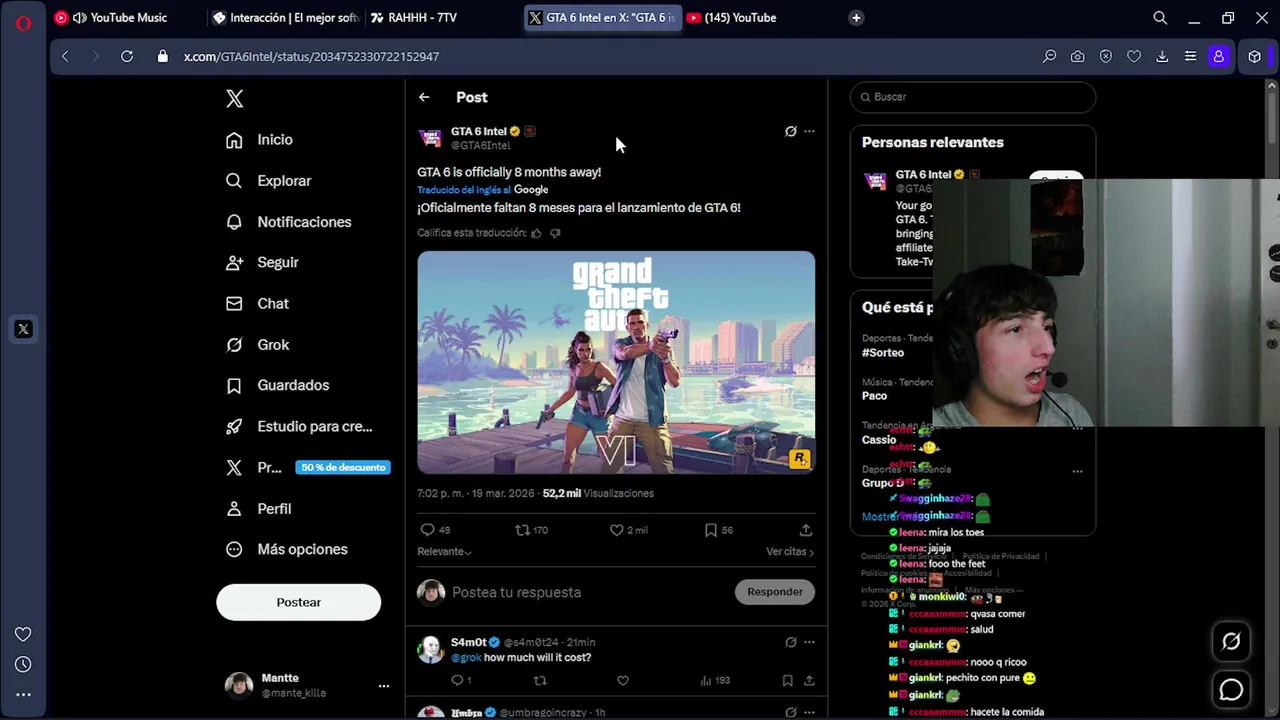Click the Guardados bookmark icon

click(234, 385)
